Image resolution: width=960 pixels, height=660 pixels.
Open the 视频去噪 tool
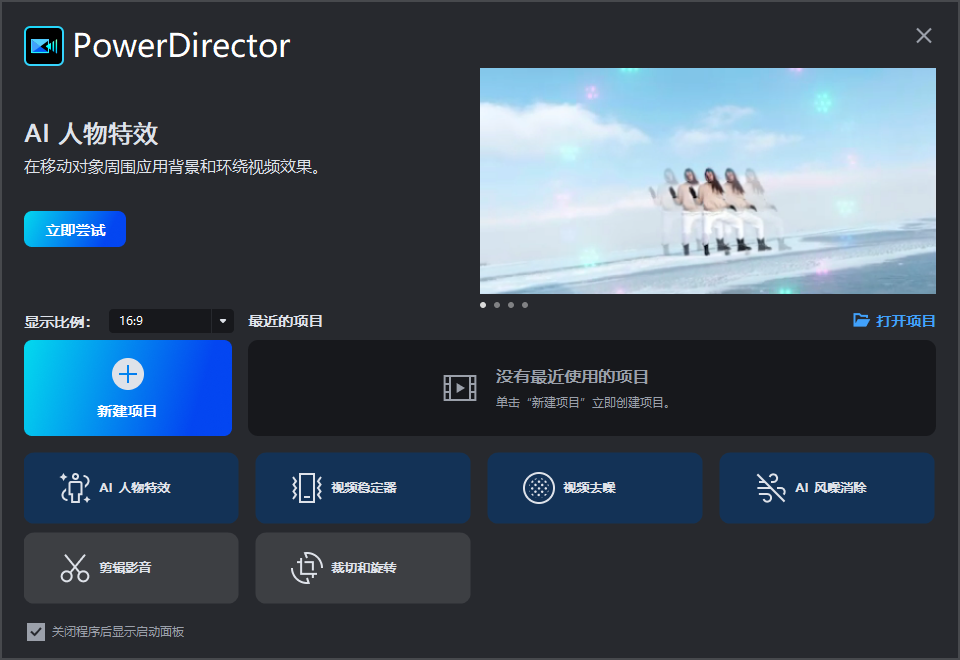tap(595, 488)
